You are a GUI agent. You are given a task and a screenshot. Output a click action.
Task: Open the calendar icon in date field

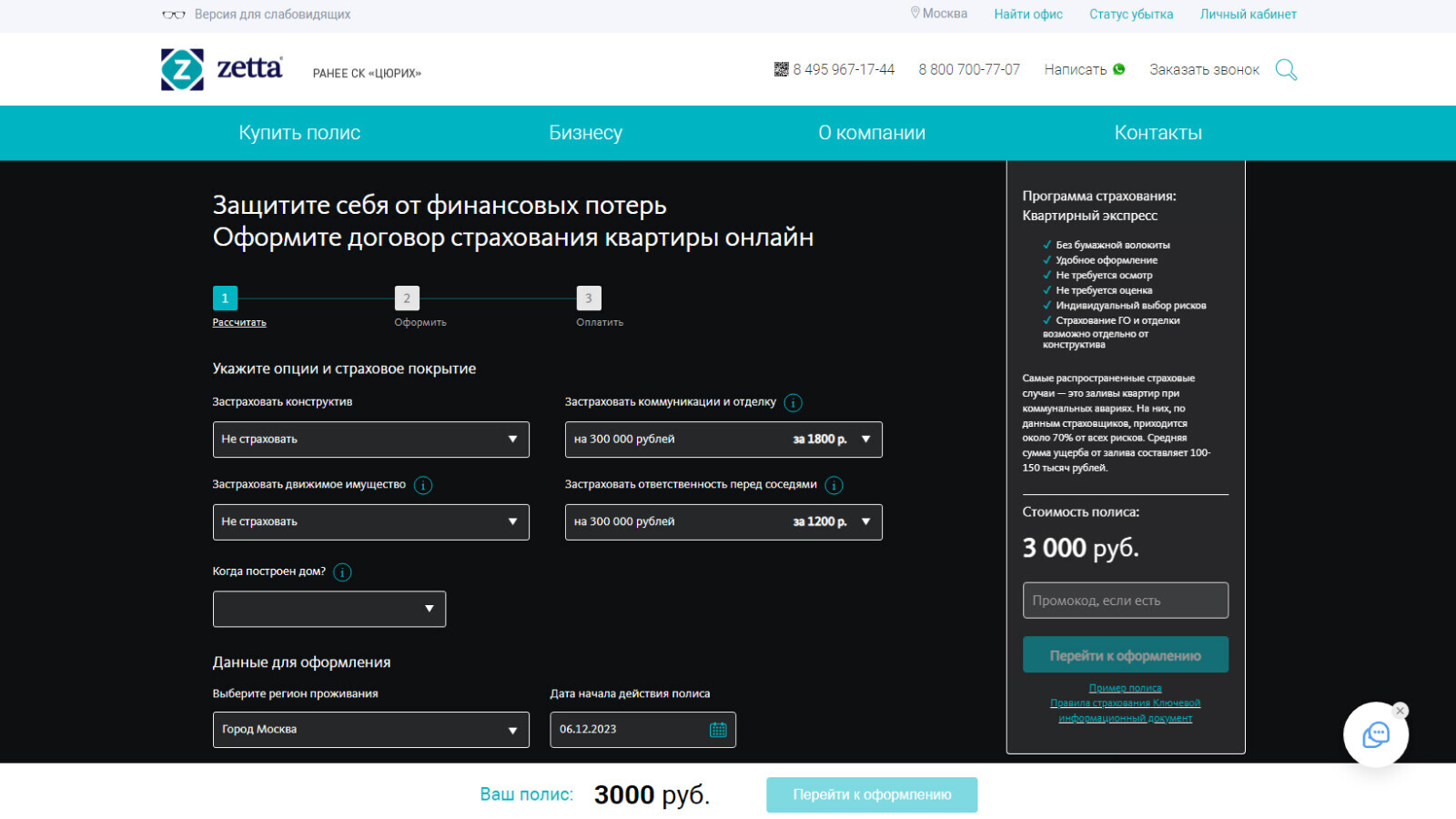tap(718, 730)
